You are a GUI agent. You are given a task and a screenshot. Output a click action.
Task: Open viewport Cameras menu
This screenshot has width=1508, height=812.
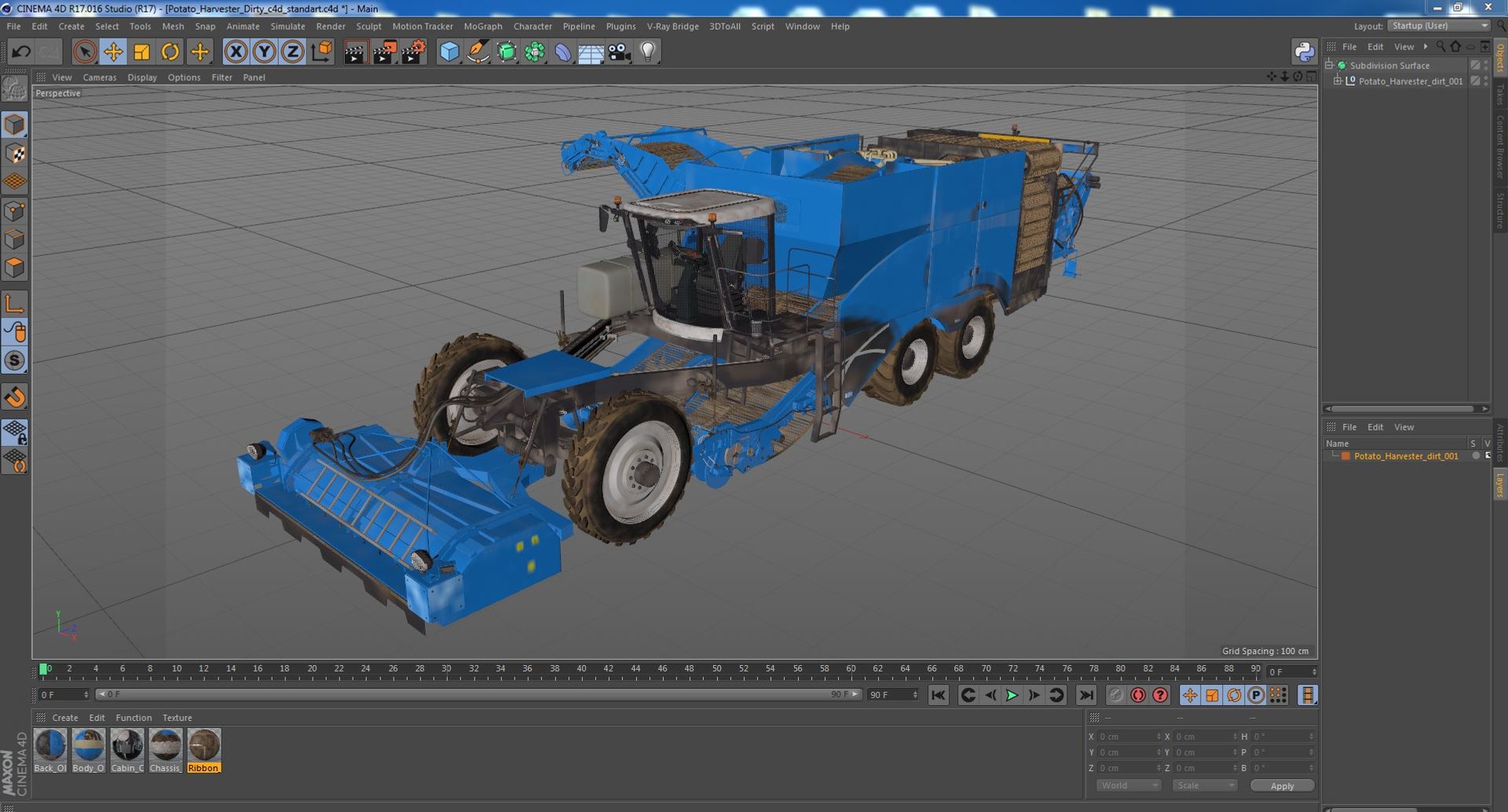pos(100,77)
